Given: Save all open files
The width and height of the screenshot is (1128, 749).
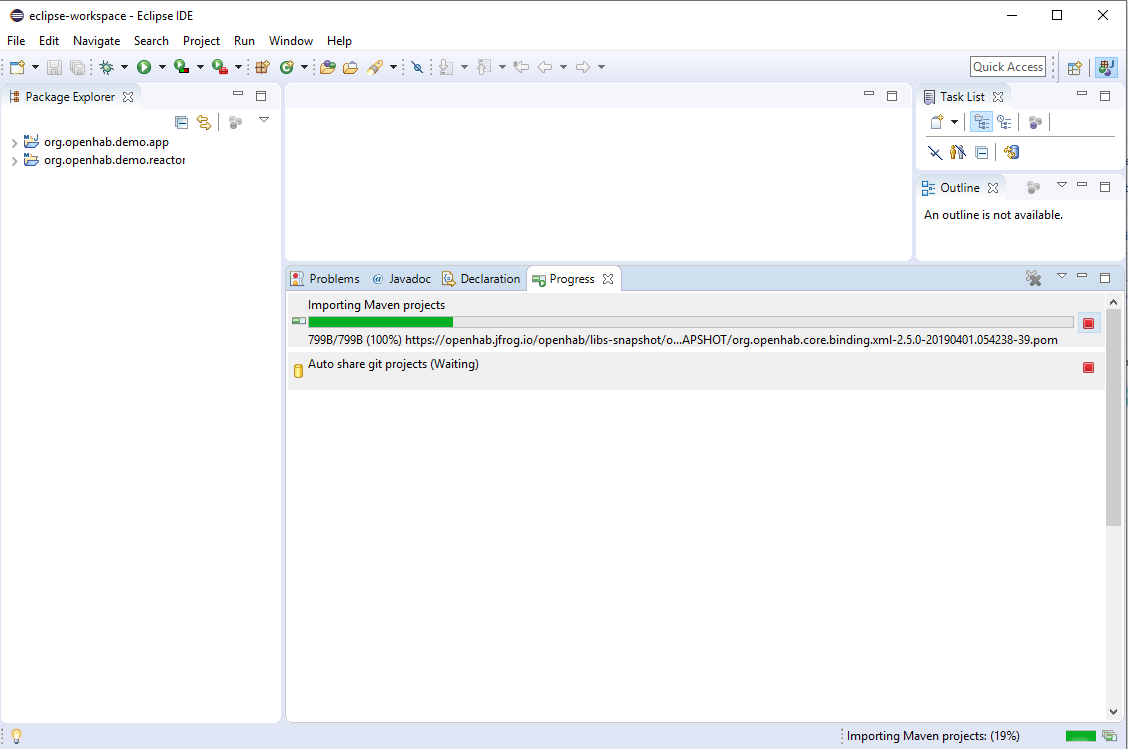Looking at the screenshot, I should coord(77,66).
